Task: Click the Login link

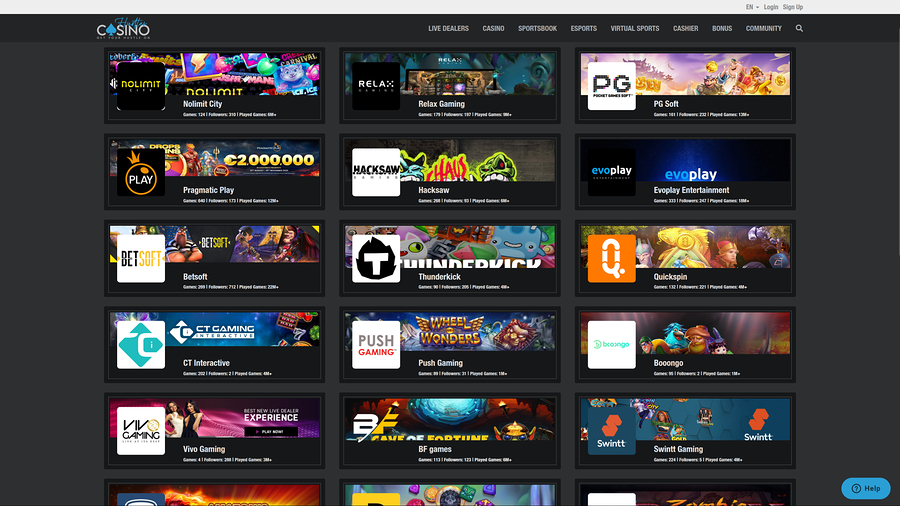Action: point(771,7)
